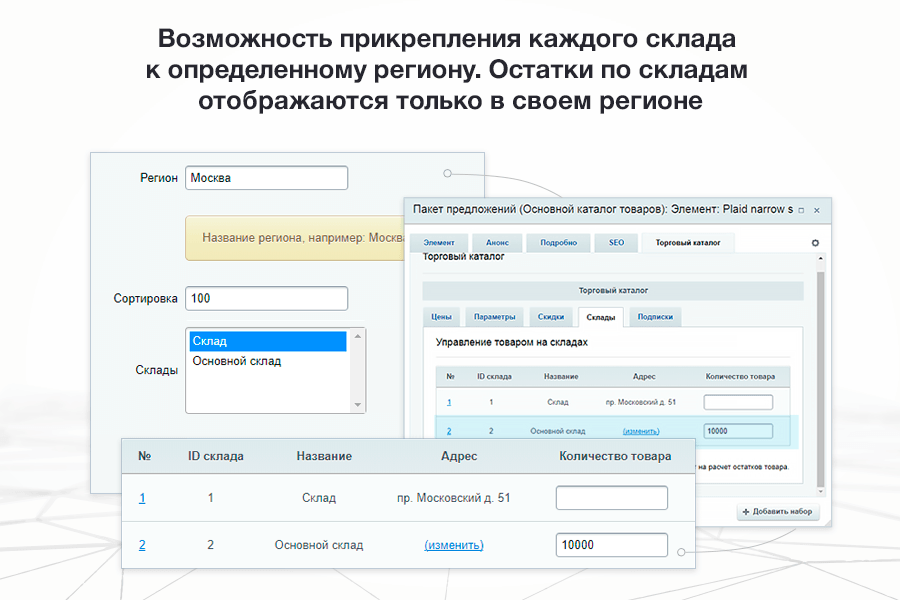Viewport: 900px width, 600px height.
Task: Select Основной склад in the Склады list
Action: coord(267,361)
